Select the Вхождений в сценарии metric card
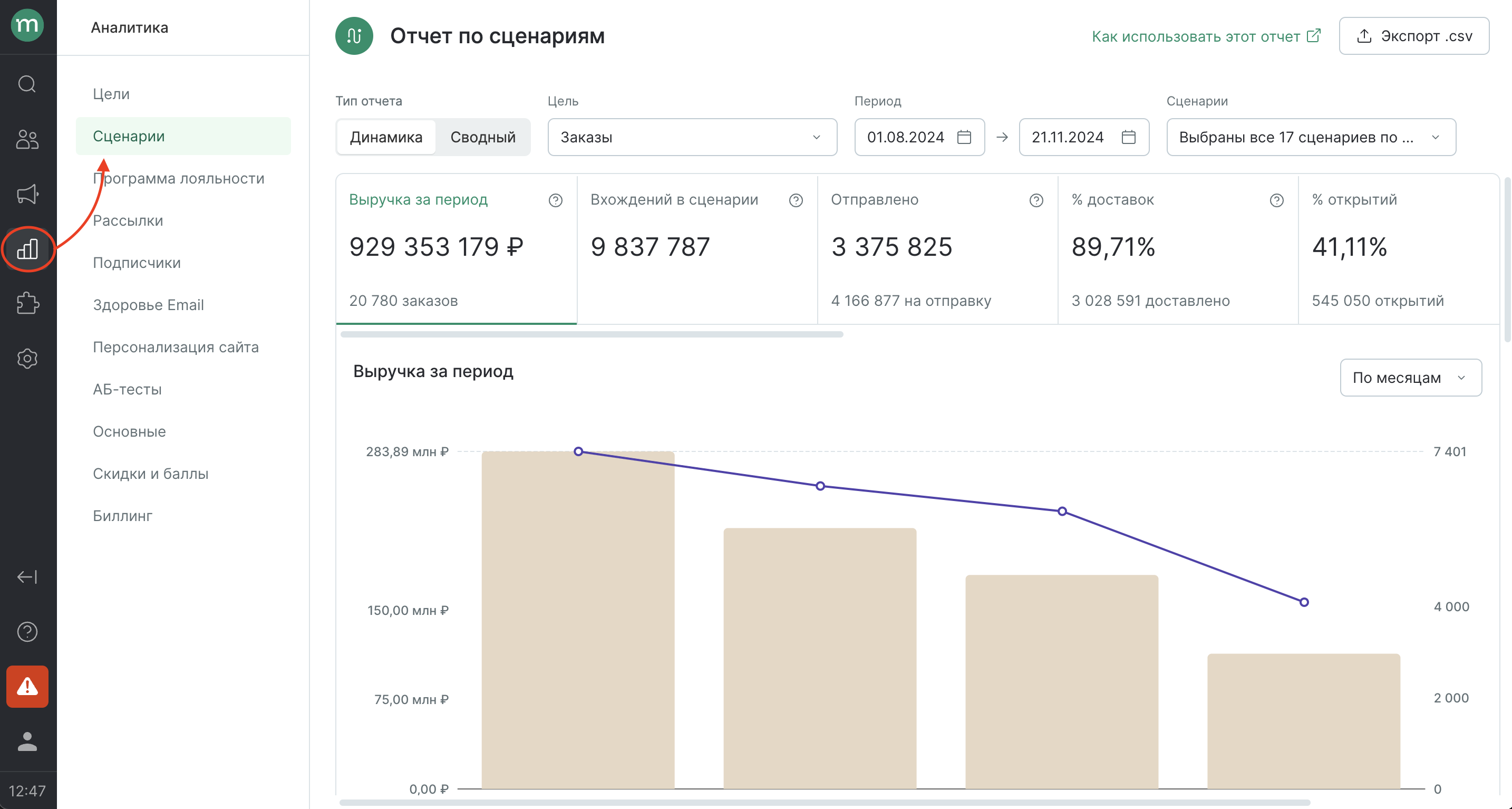Viewport: 1512px width, 809px height. (697, 249)
